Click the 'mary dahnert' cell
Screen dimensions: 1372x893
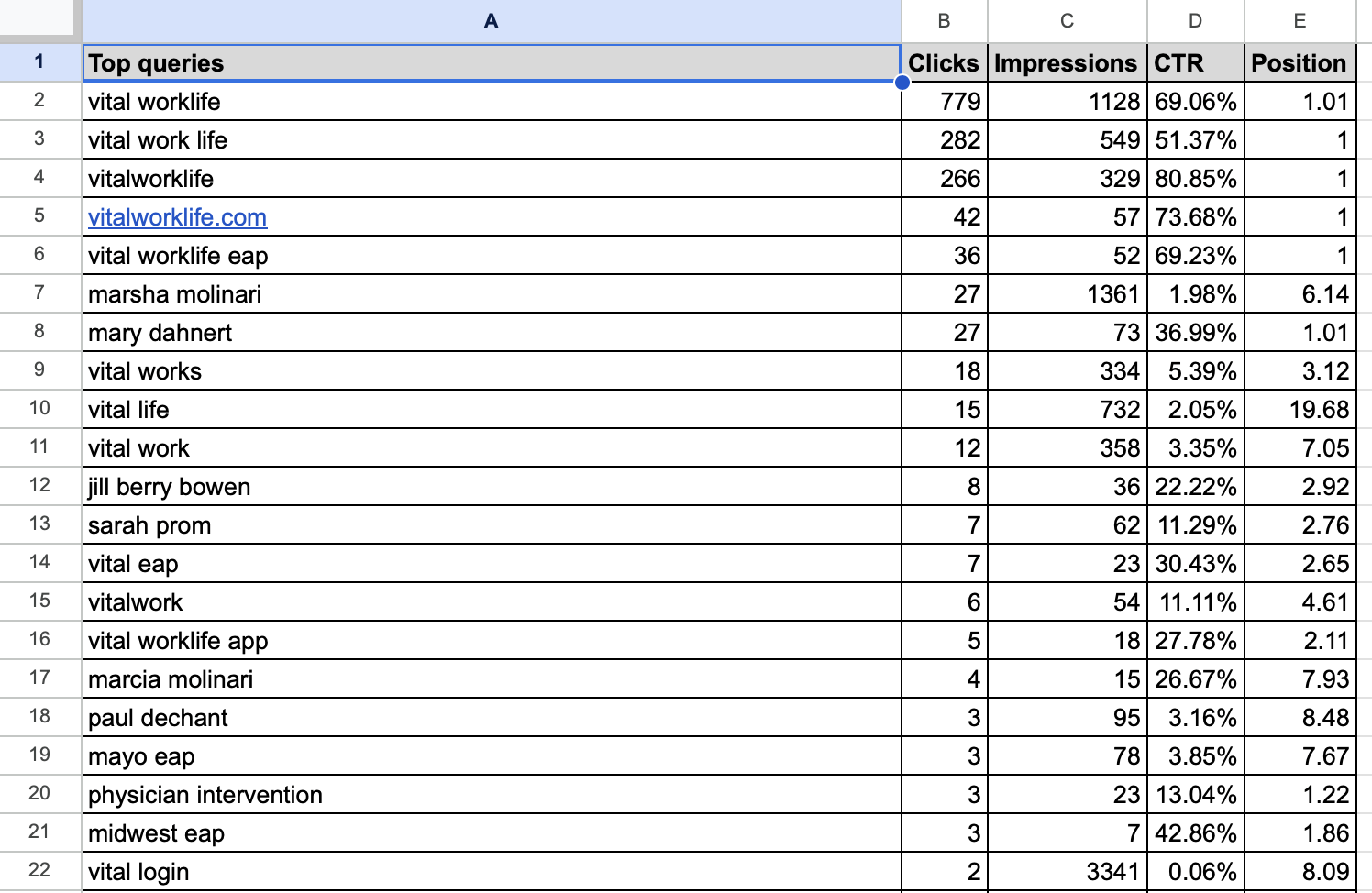coord(492,333)
